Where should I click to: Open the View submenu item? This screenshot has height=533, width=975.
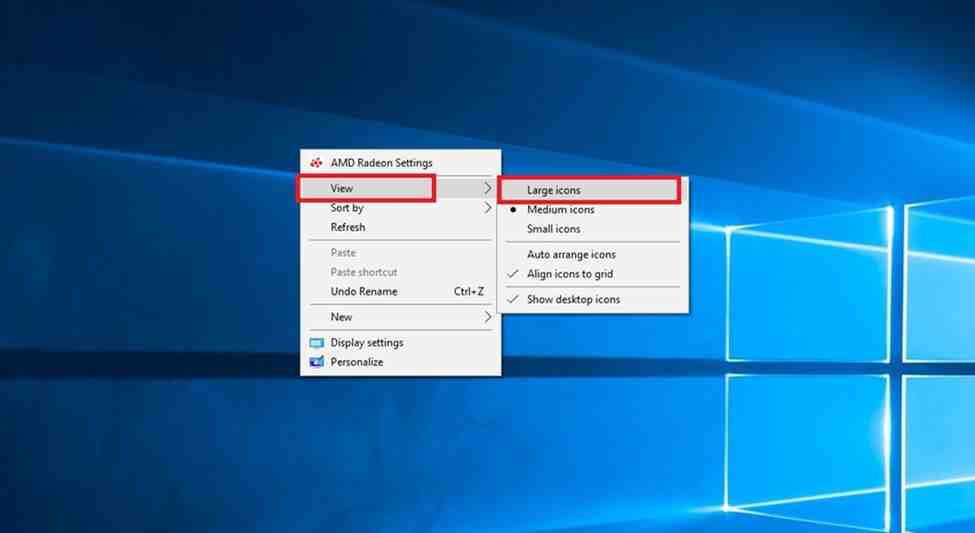pos(400,188)
